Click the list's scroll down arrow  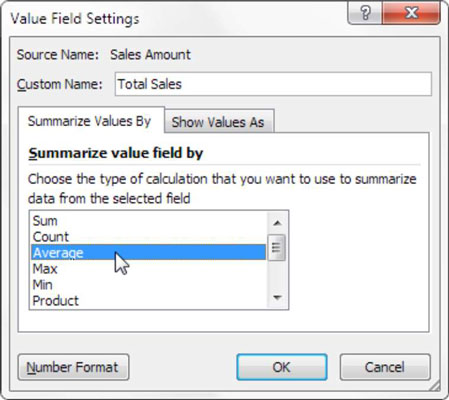(277, 297)
